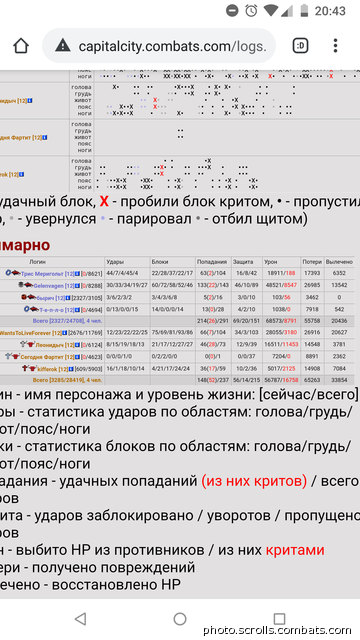The width and height of the screenshot is (360, 640).
Task: Tap the alarm clock status icon
Action: pos(251,11)
